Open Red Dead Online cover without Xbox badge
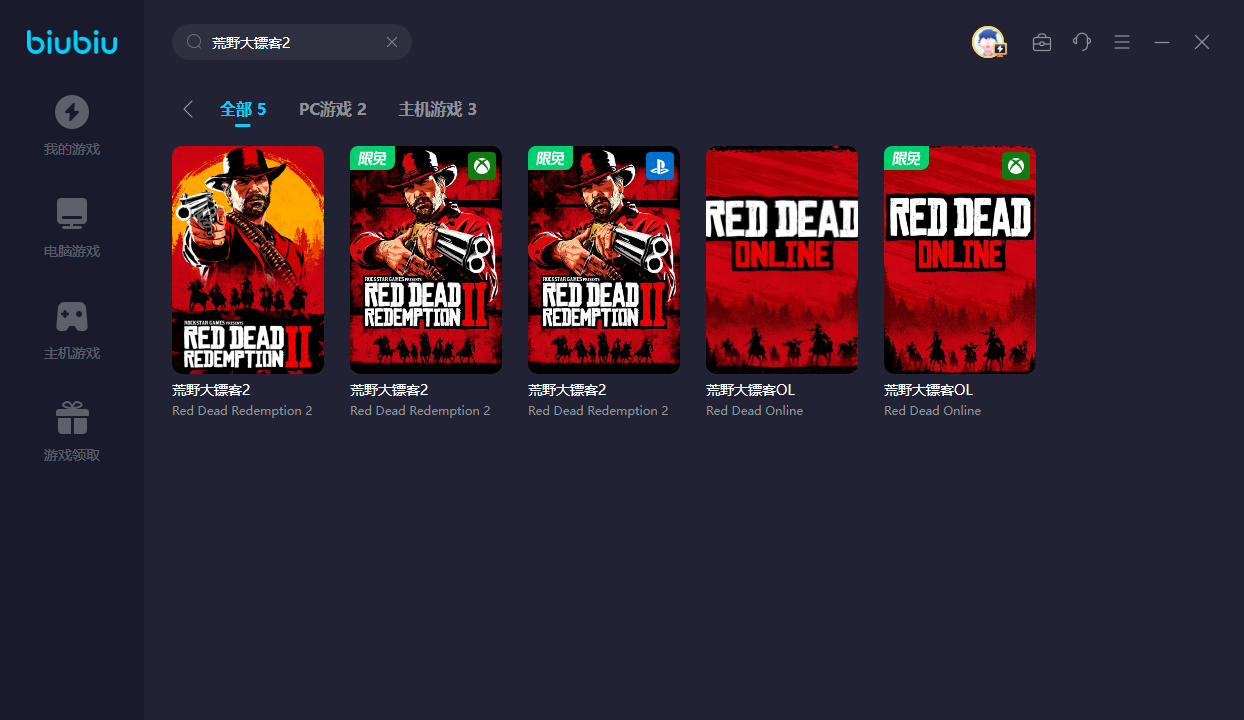 click(782, 260)
